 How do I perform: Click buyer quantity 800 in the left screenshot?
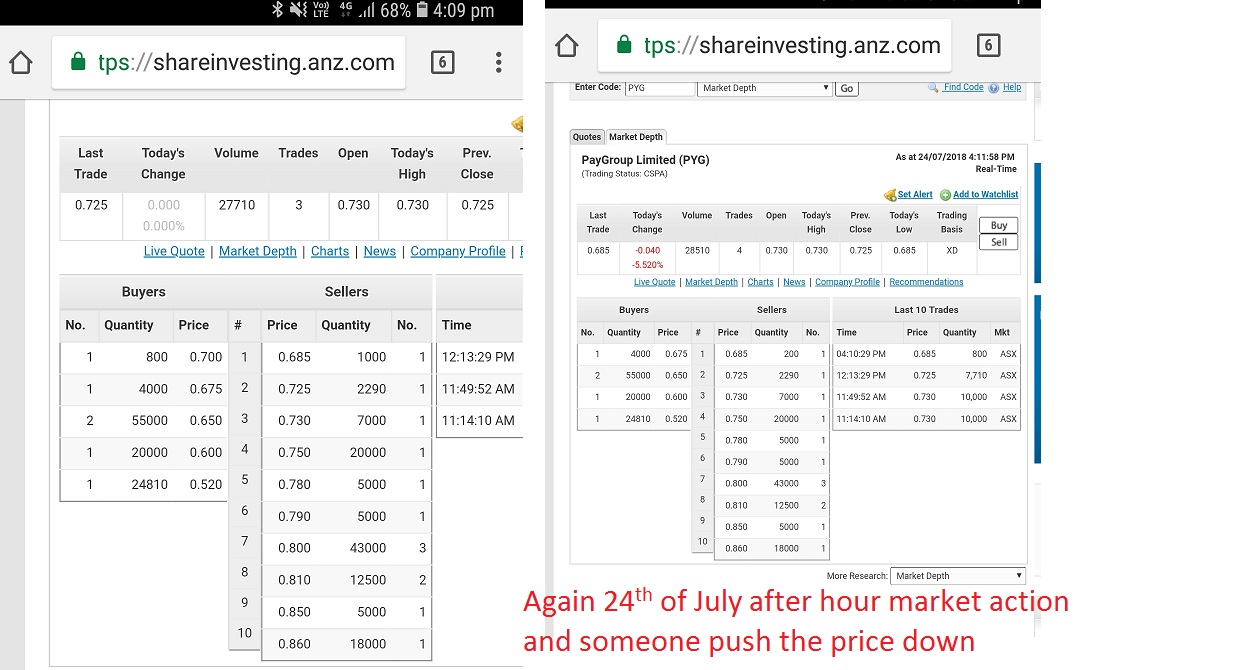tap(156, 357)
